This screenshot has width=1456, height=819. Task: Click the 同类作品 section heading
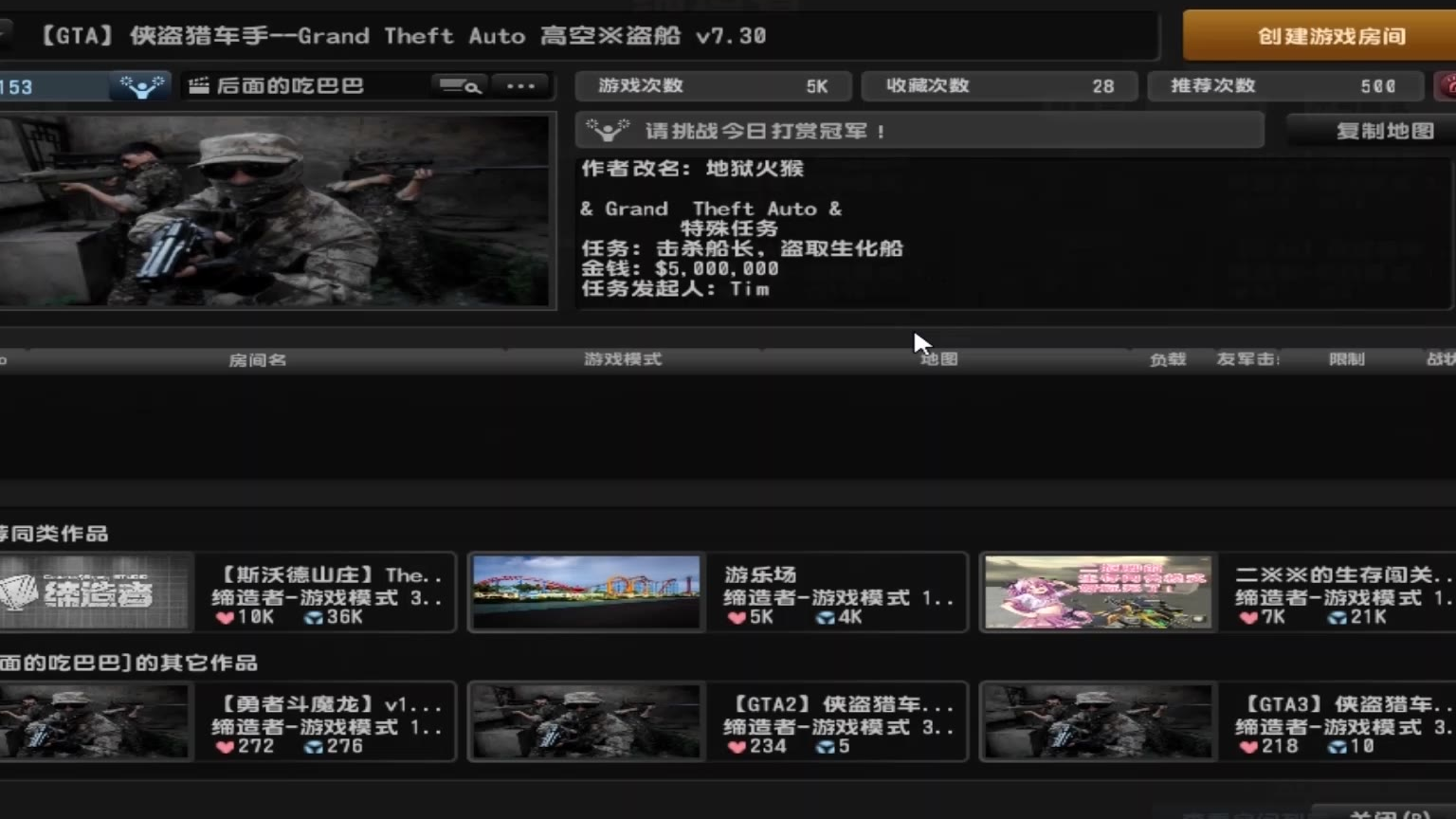pos(54,534)
